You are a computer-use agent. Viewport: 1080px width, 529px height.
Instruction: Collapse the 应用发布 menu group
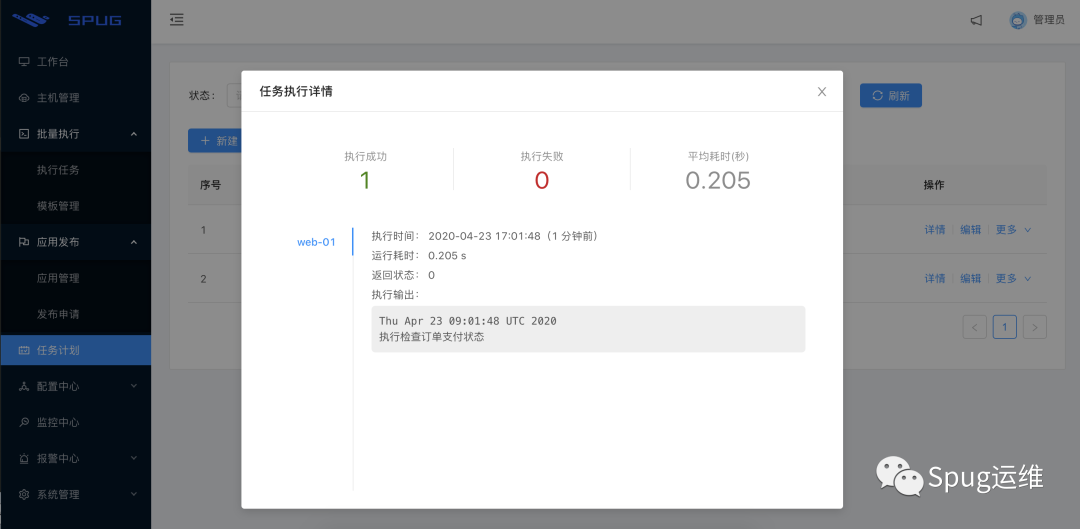pos(76,242)
